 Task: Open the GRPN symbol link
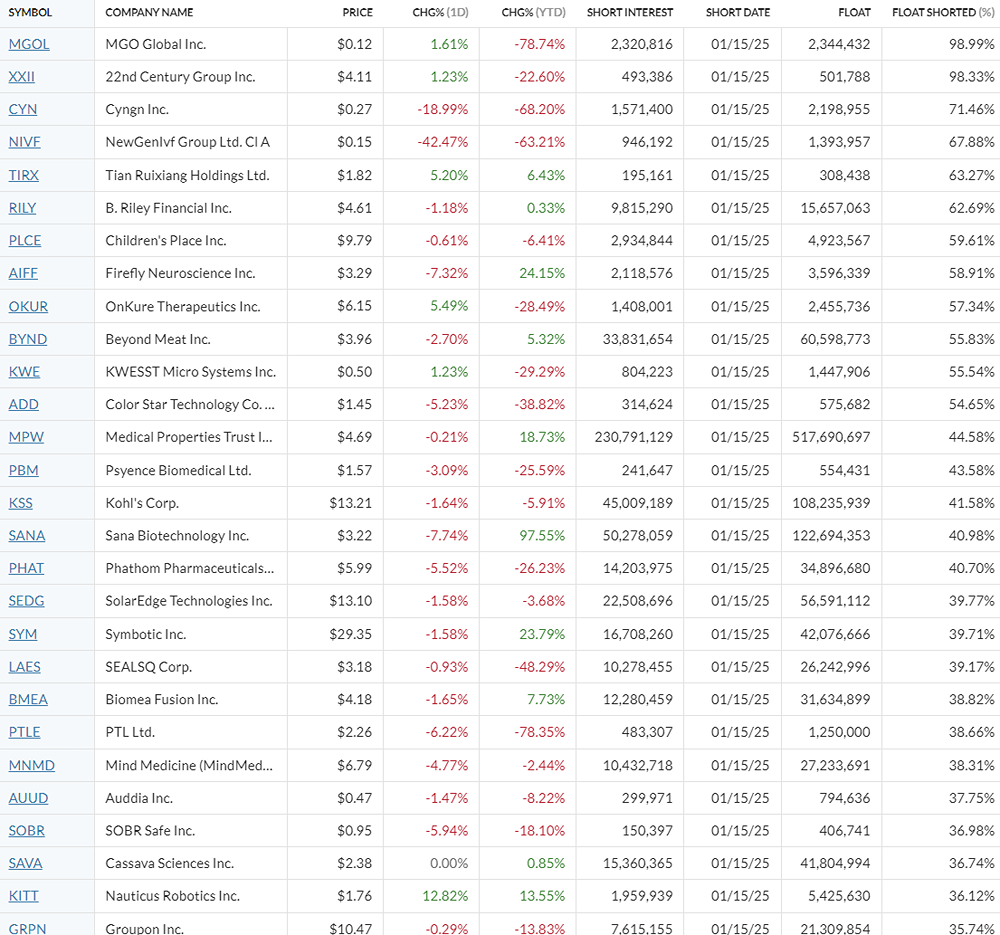pyautogui.click(x=27, y=929)
